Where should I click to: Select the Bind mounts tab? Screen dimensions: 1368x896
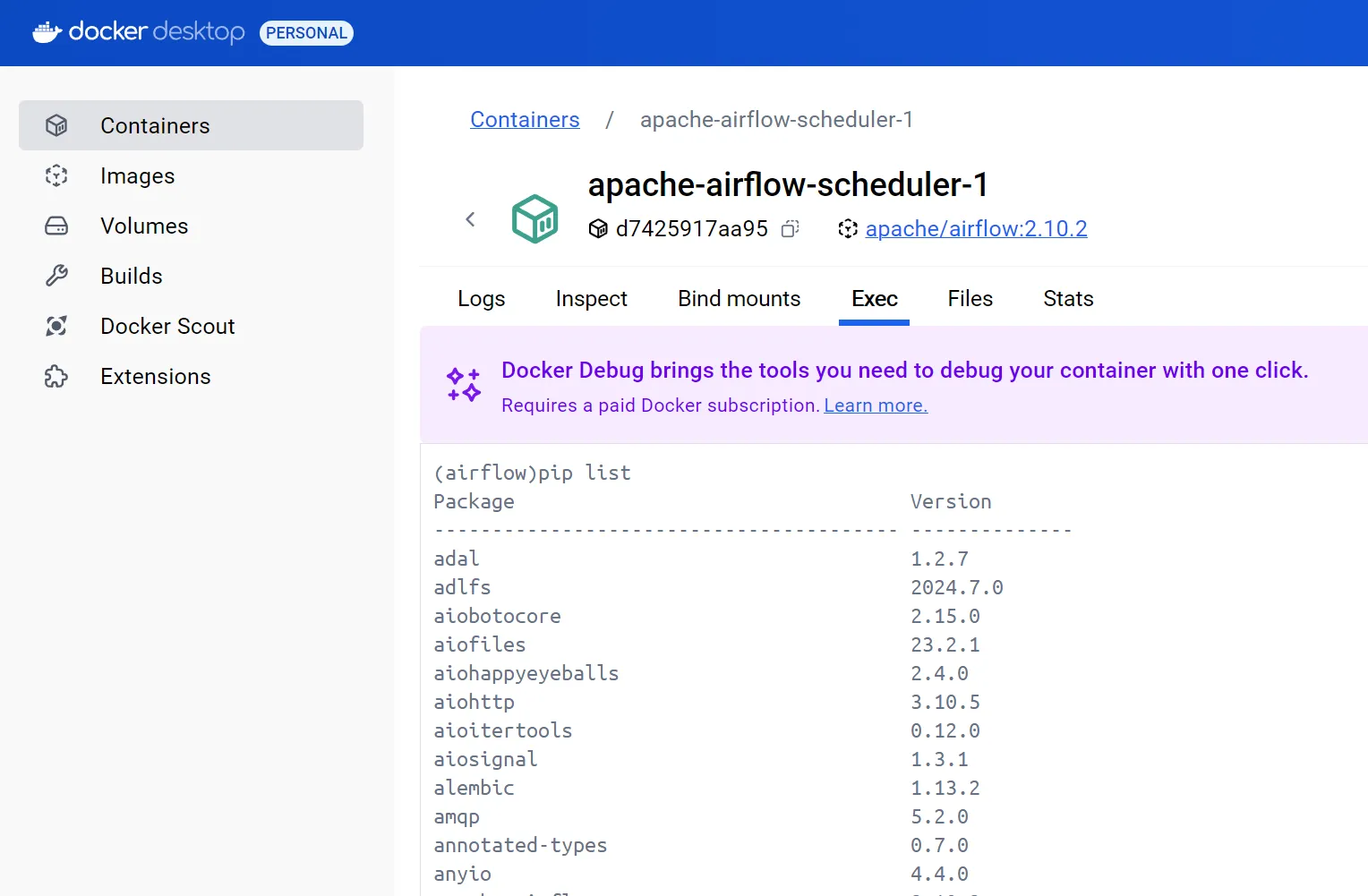[x=739, y=299]
